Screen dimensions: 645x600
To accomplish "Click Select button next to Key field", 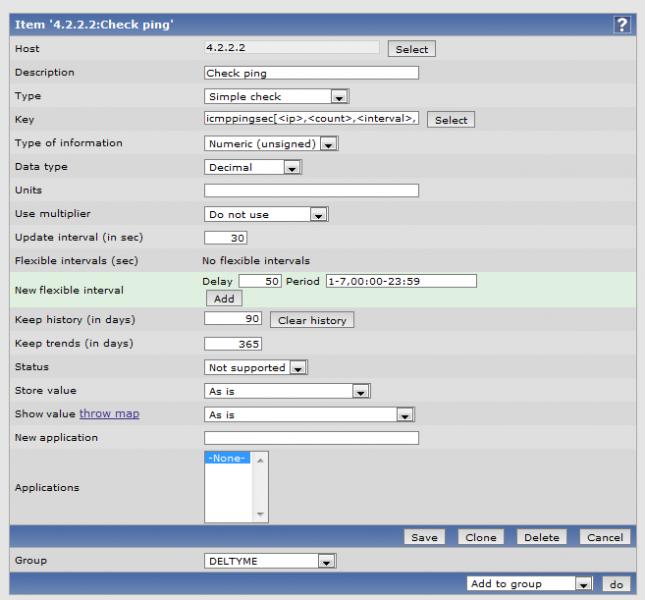I will 451,120.
